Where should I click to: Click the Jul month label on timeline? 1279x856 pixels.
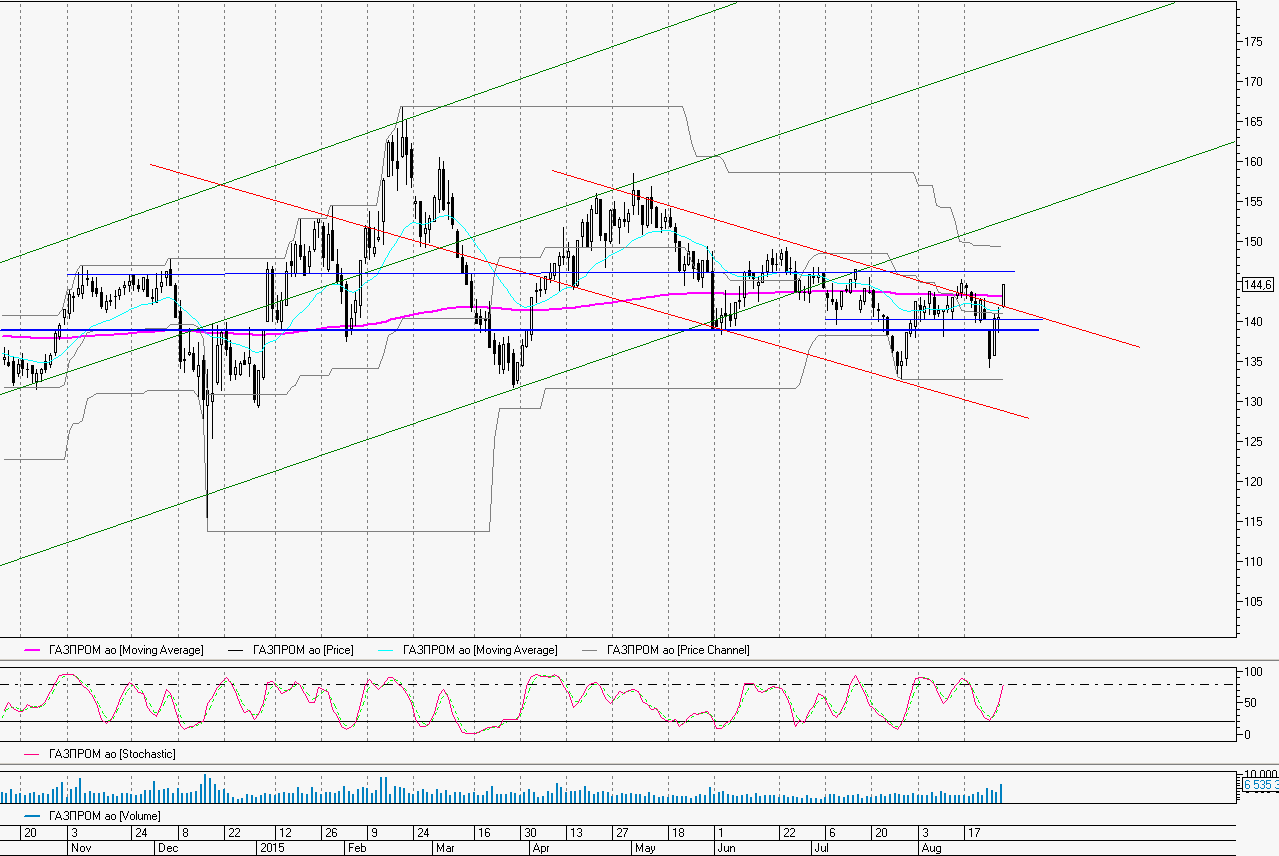pyautogui.click(x=822, y=847)
